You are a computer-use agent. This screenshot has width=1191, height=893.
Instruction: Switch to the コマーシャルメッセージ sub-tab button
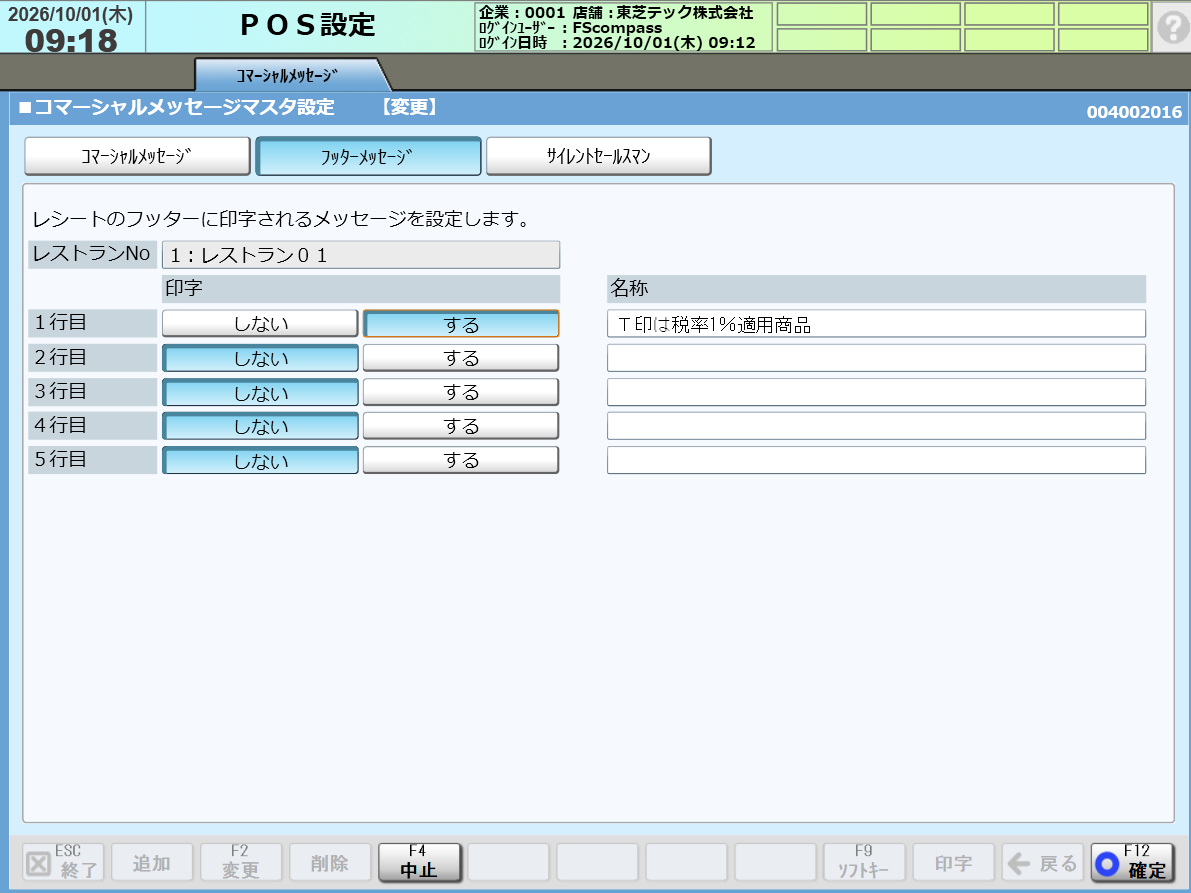(x=137, y=156)
